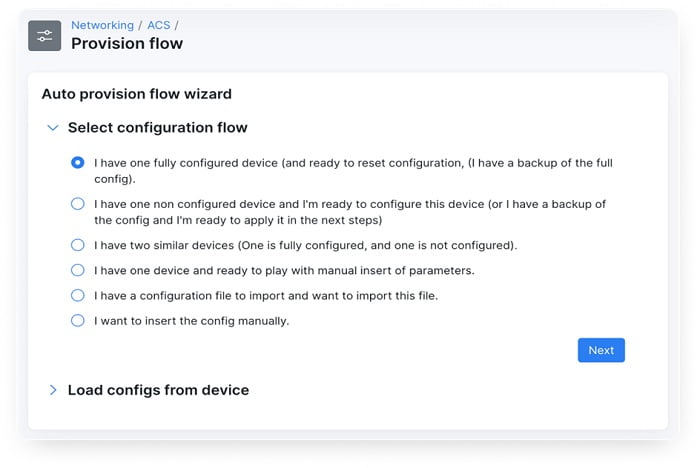Screen dimensions: 700x468
Task: Select the one fully configured device option
Action: (x=77, y=162)
